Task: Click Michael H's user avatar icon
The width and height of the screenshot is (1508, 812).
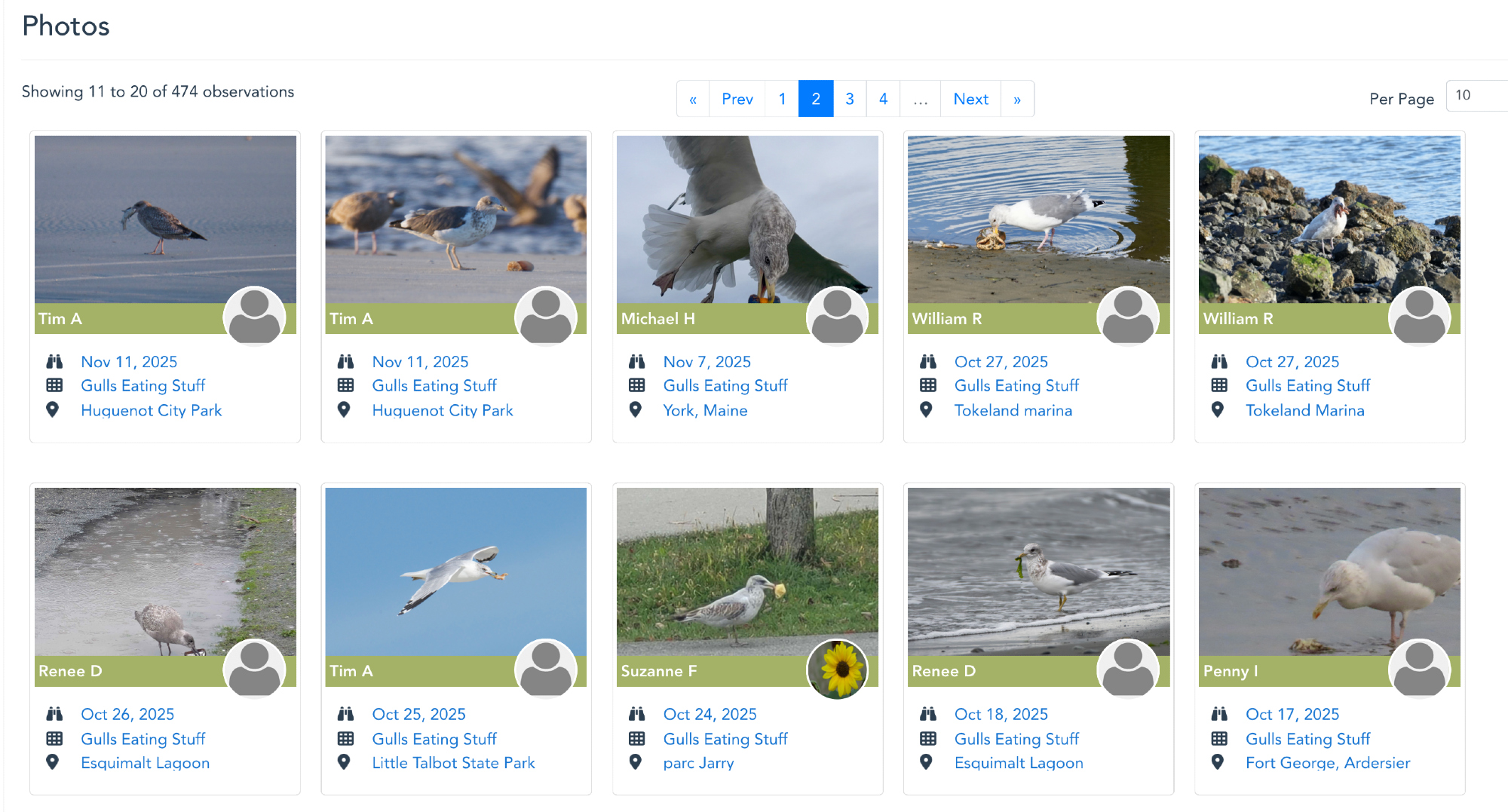Action: (x=837, y=317)
